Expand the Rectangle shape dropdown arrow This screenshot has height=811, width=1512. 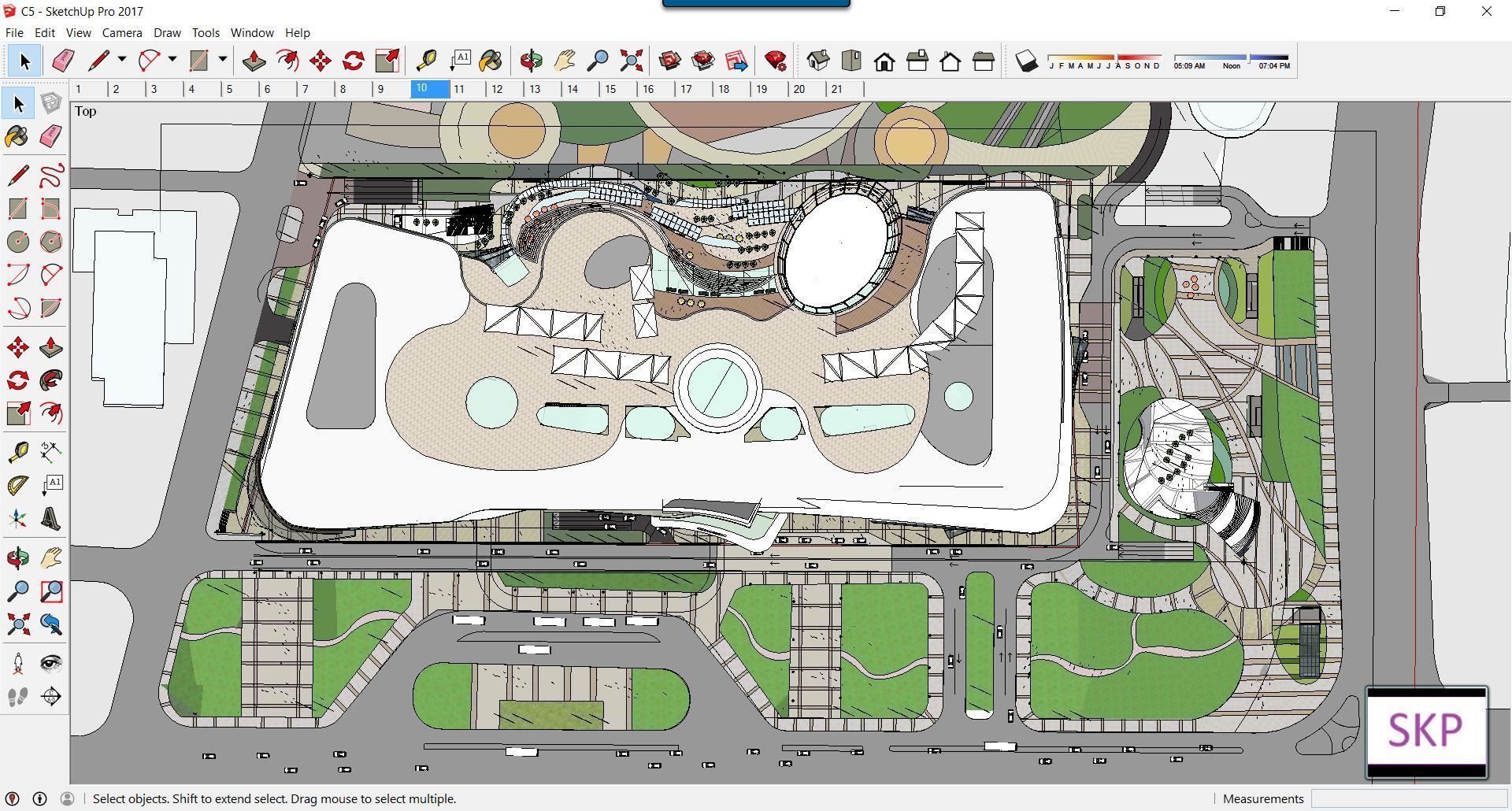pyautogui.click(x=223, y=60)
